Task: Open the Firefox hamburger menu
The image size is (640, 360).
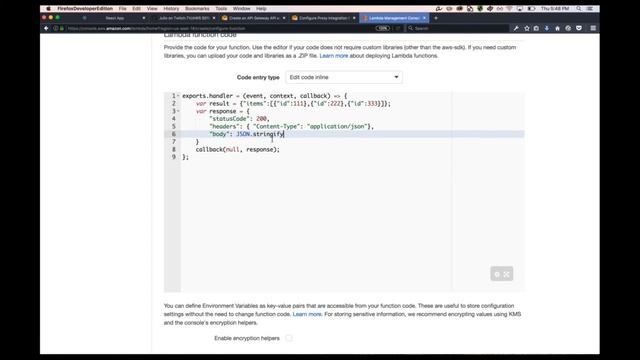Action: pos(593,28)
